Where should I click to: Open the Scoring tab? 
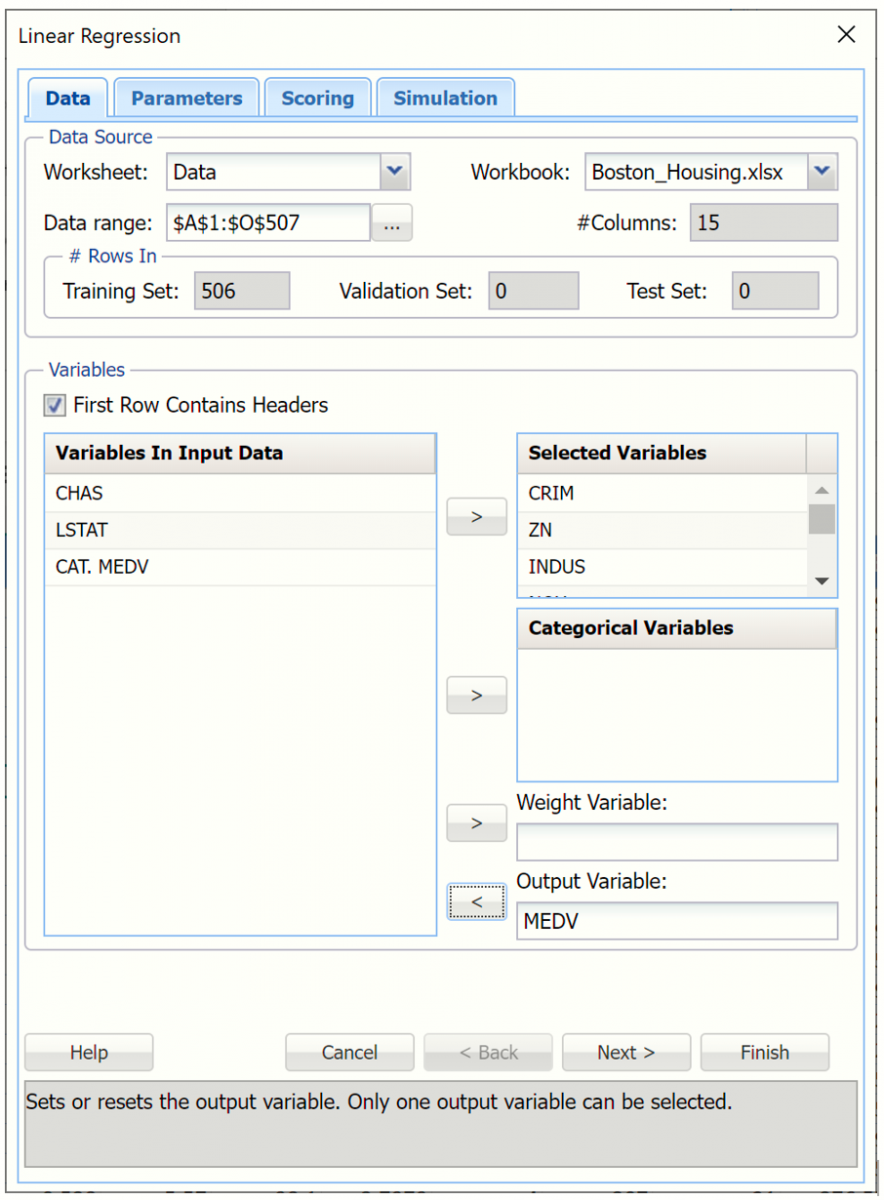pos(317,98)
